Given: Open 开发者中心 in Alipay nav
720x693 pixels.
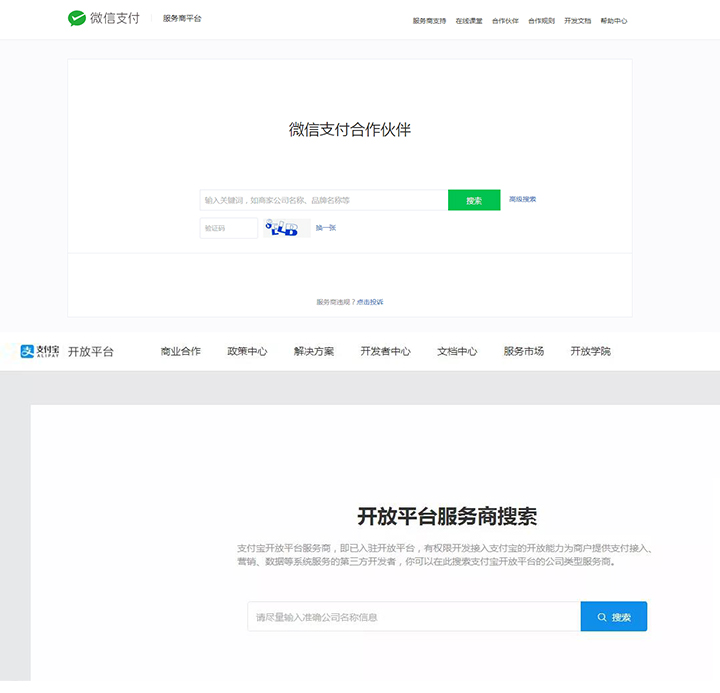Looking at the screenshot, I should [x=386, y=351].
